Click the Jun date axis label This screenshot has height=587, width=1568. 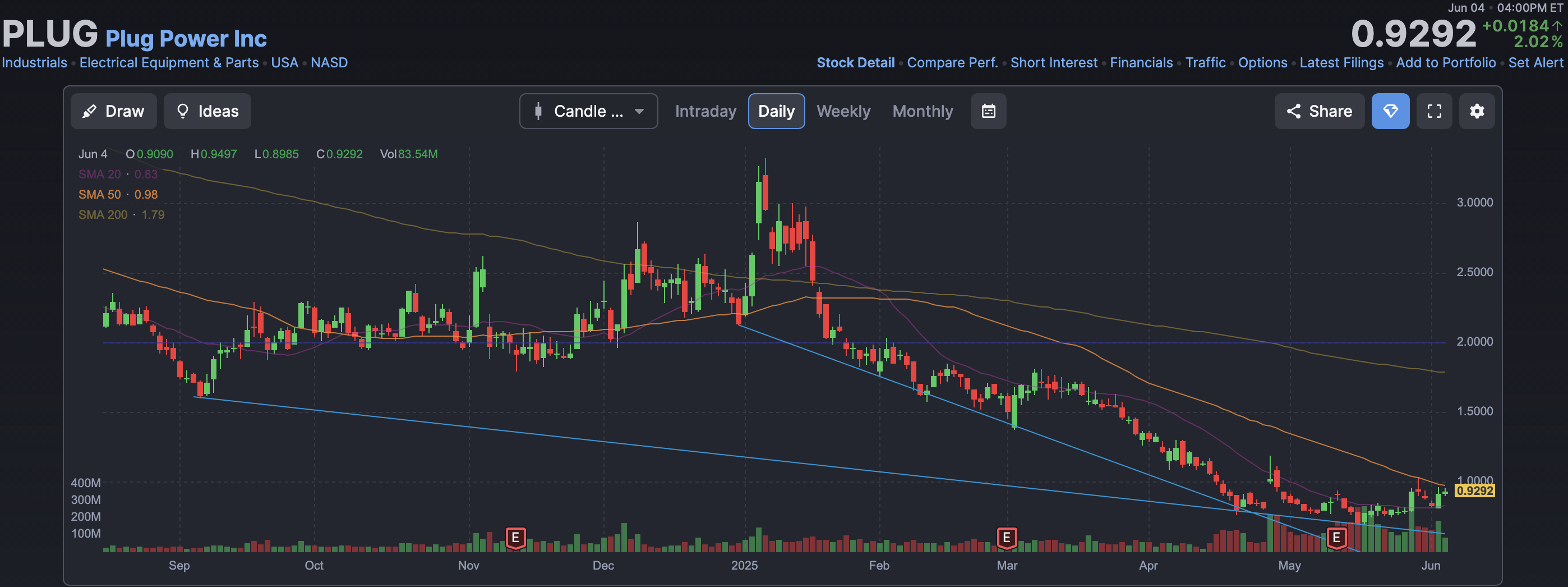[x=1431, y=565]
